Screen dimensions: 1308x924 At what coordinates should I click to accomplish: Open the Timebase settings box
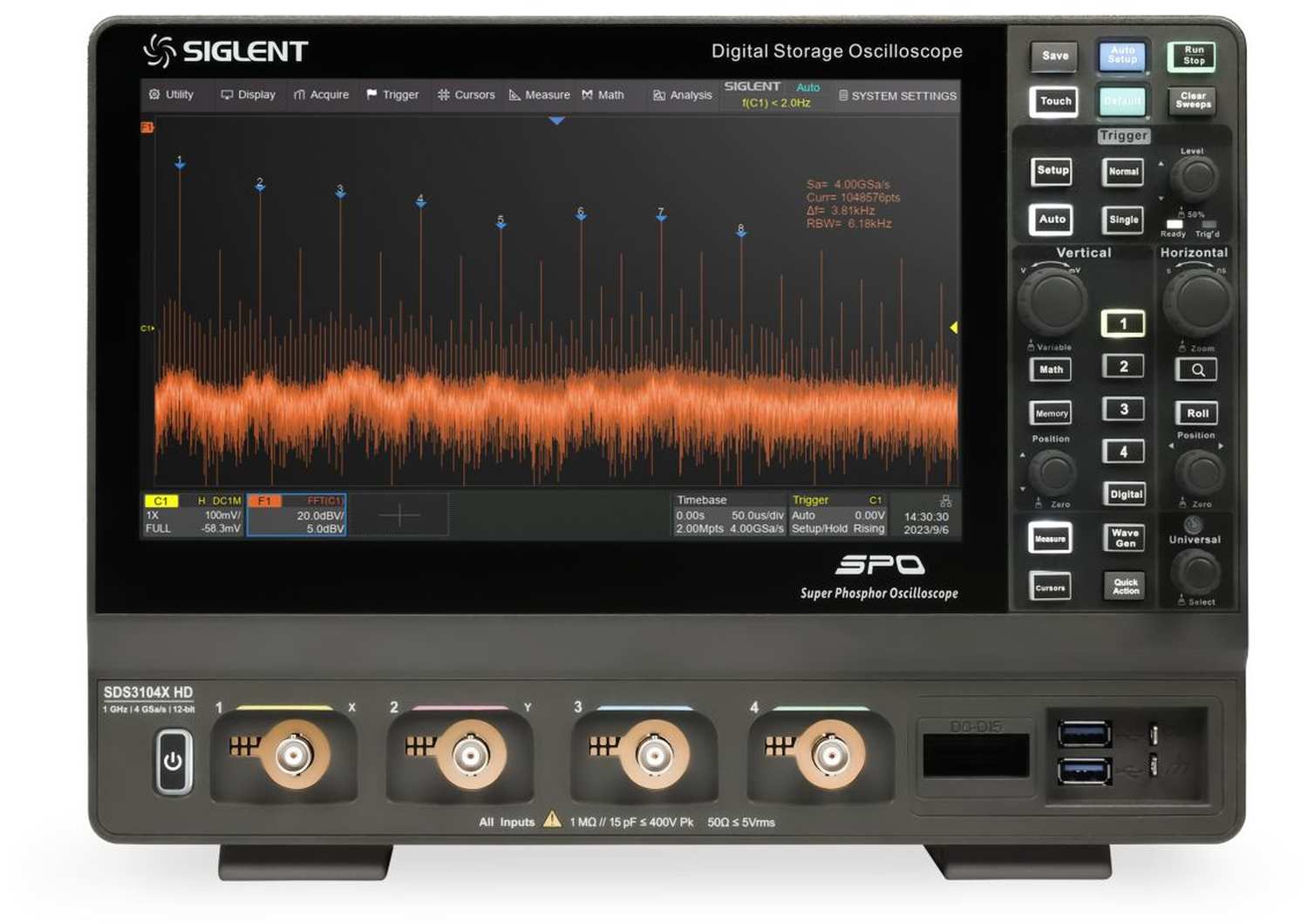[728, 514]
